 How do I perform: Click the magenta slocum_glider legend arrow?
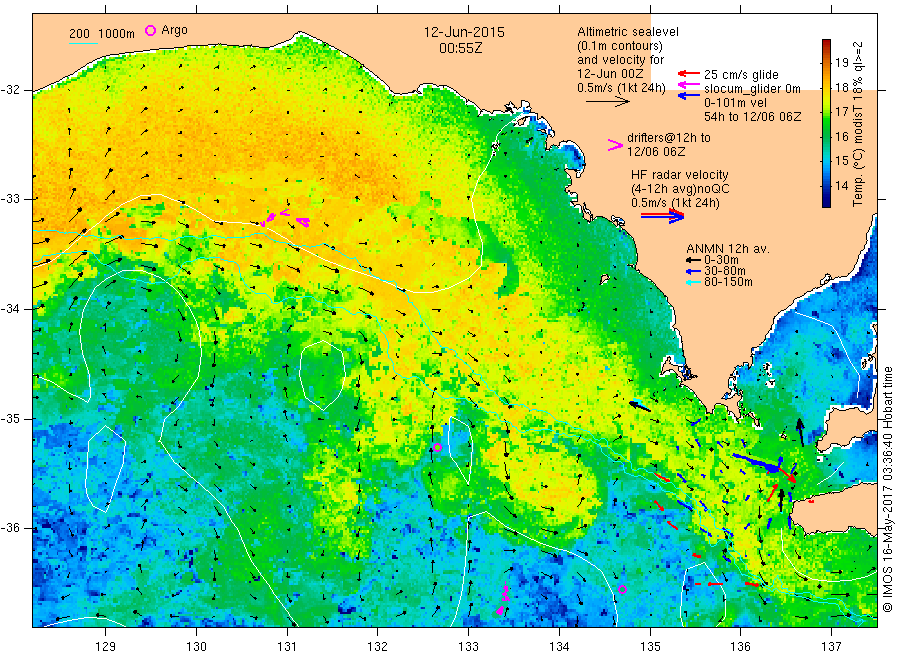pos(688,85)
